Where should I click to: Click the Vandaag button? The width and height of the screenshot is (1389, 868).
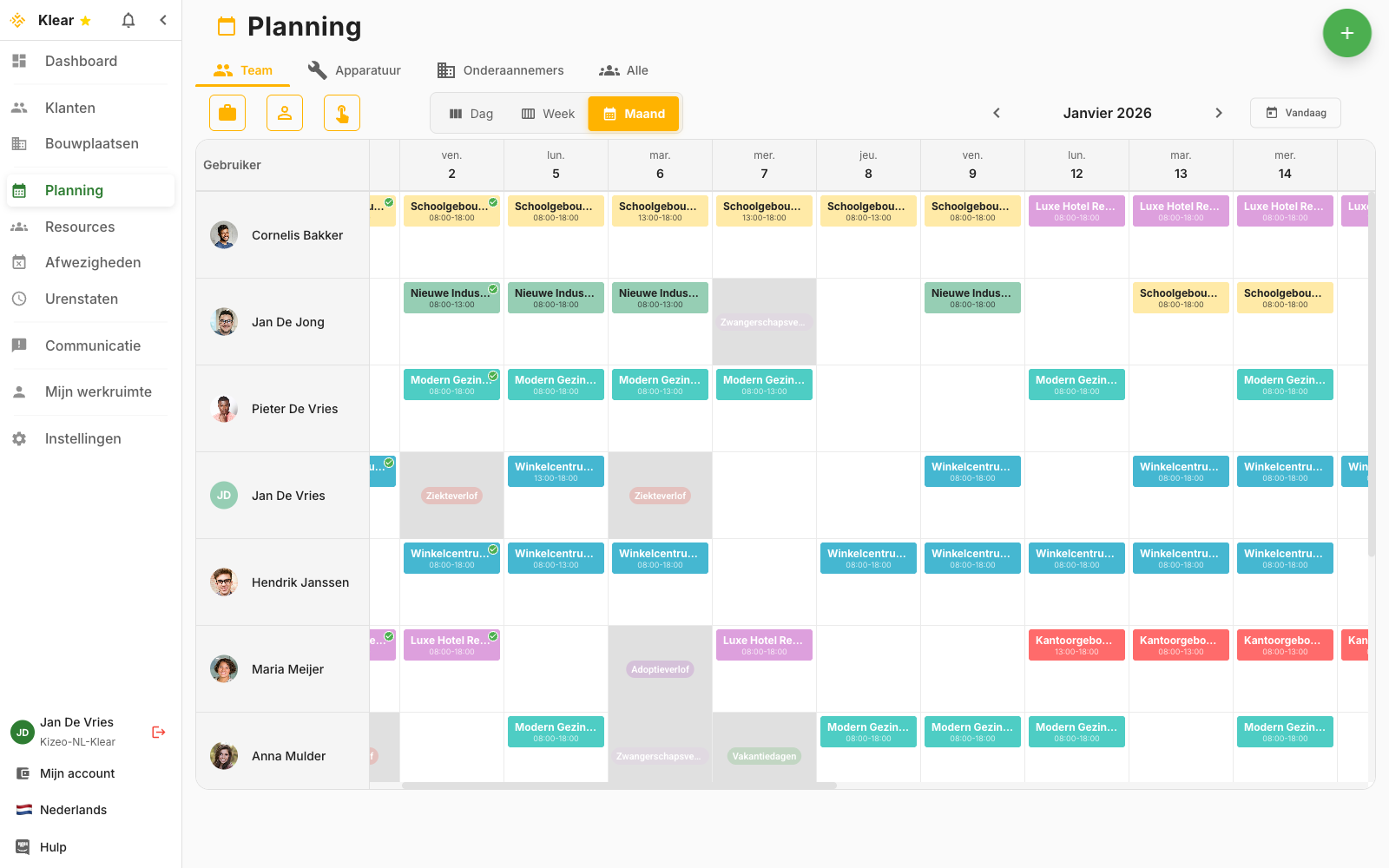tap(1295, 113)
